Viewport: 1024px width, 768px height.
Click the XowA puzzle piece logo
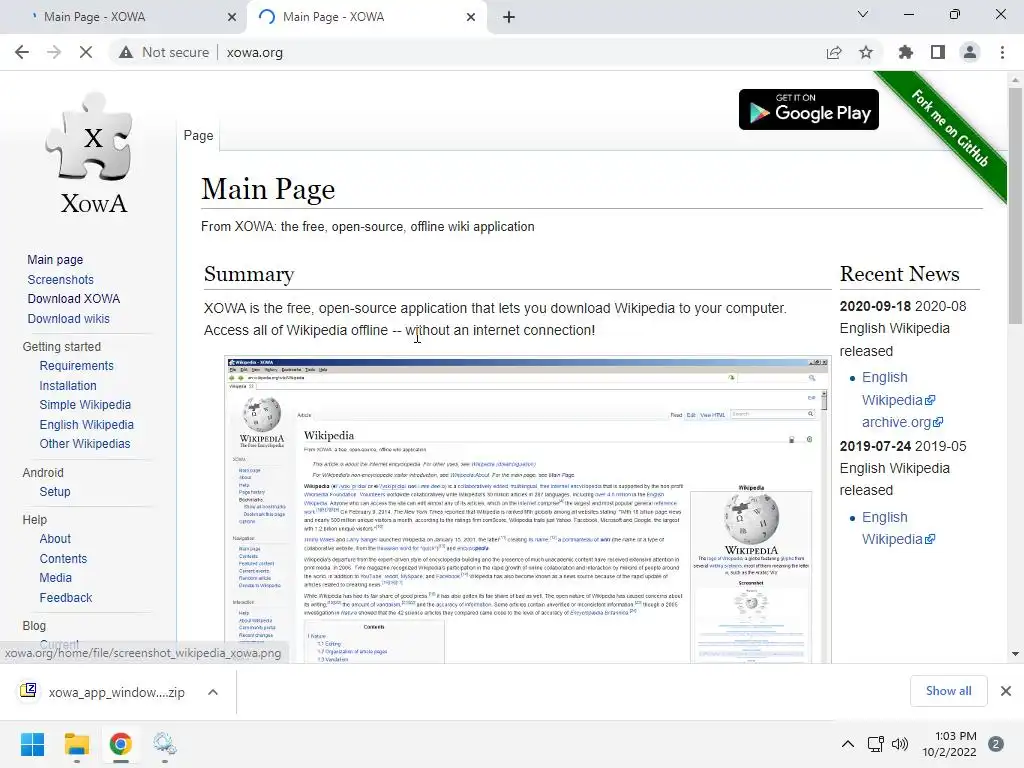[x=93, y=153]
